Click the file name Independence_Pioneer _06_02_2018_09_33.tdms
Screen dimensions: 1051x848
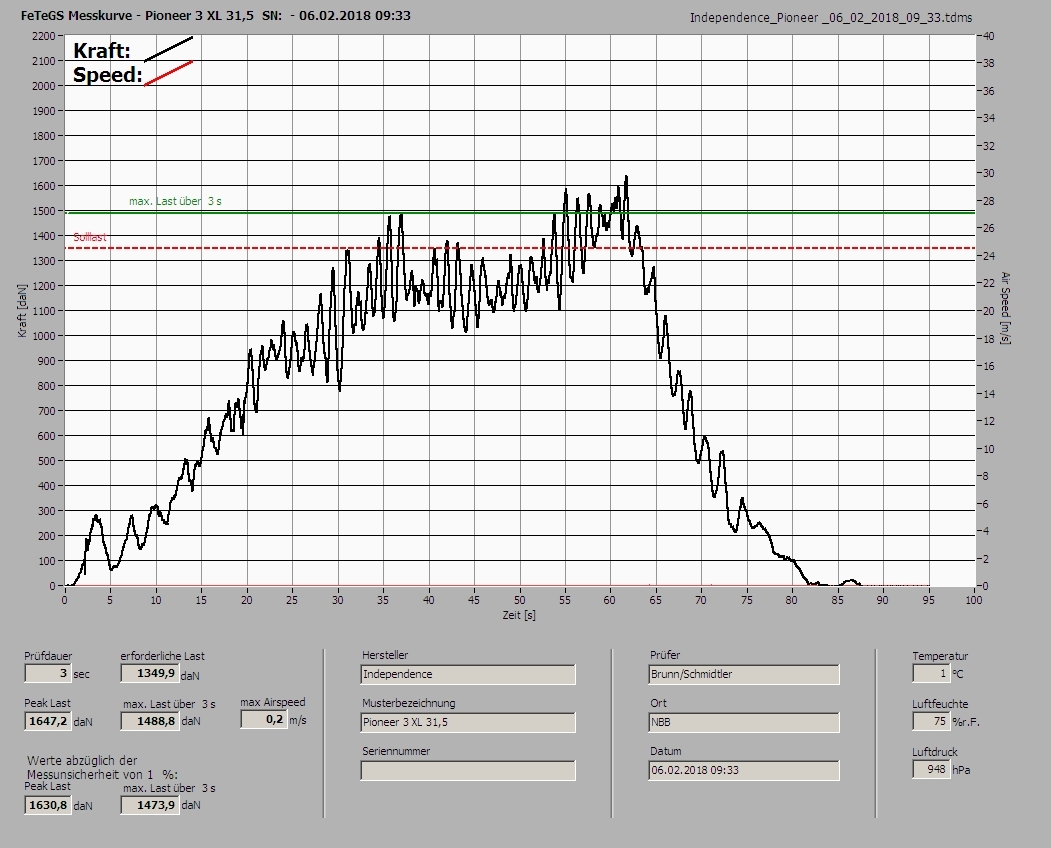[830, 18]
